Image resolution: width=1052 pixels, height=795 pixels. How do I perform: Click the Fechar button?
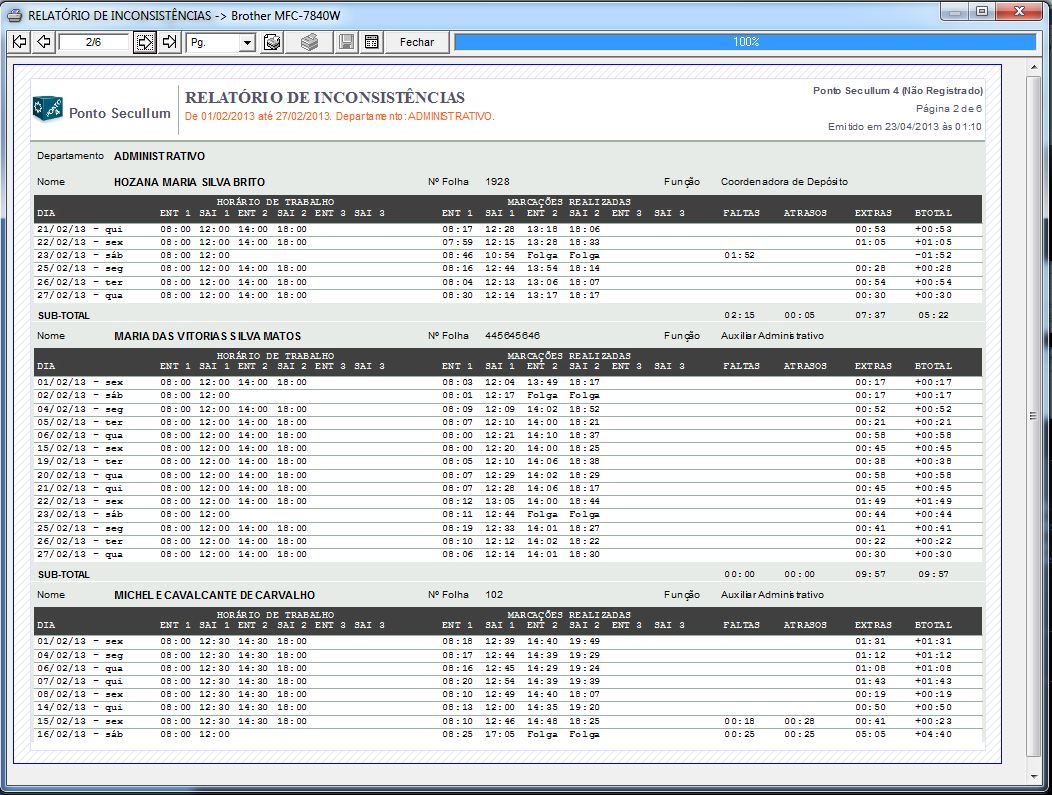click(417, 42)
